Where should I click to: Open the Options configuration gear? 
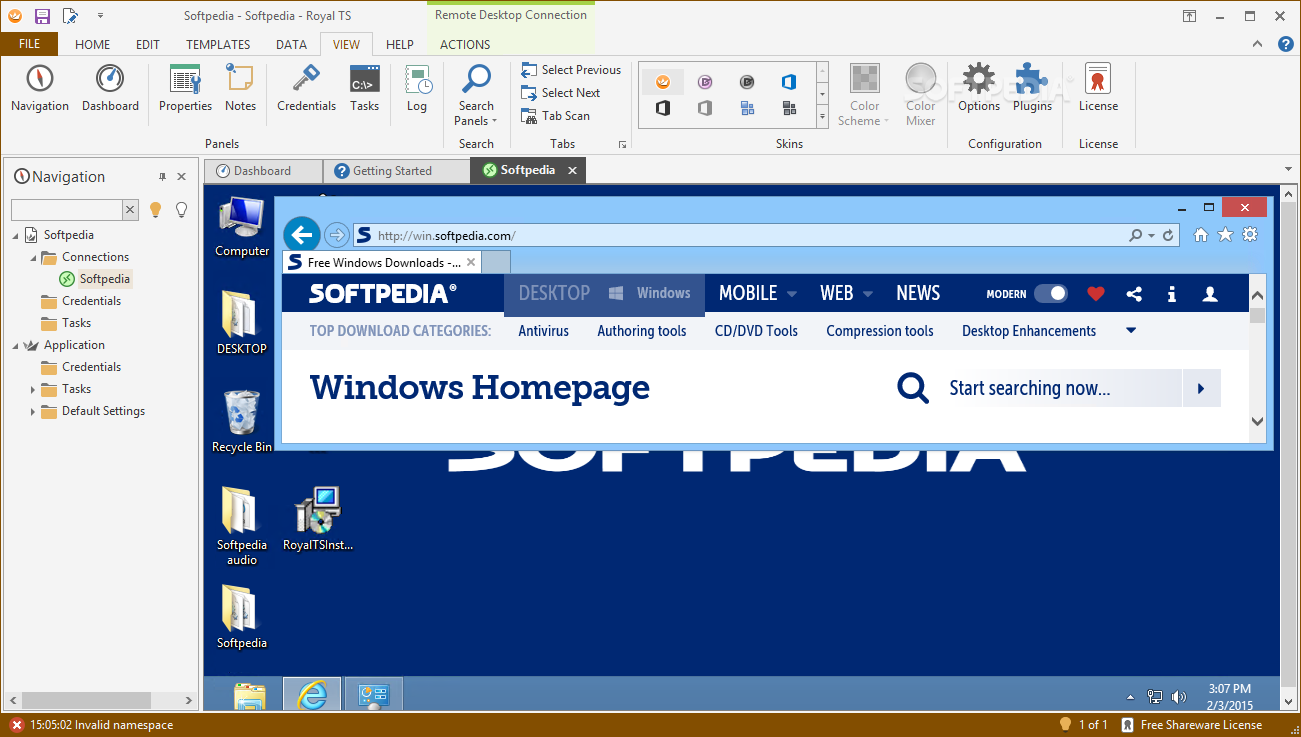pyautogui.click(x=978, y=89)
